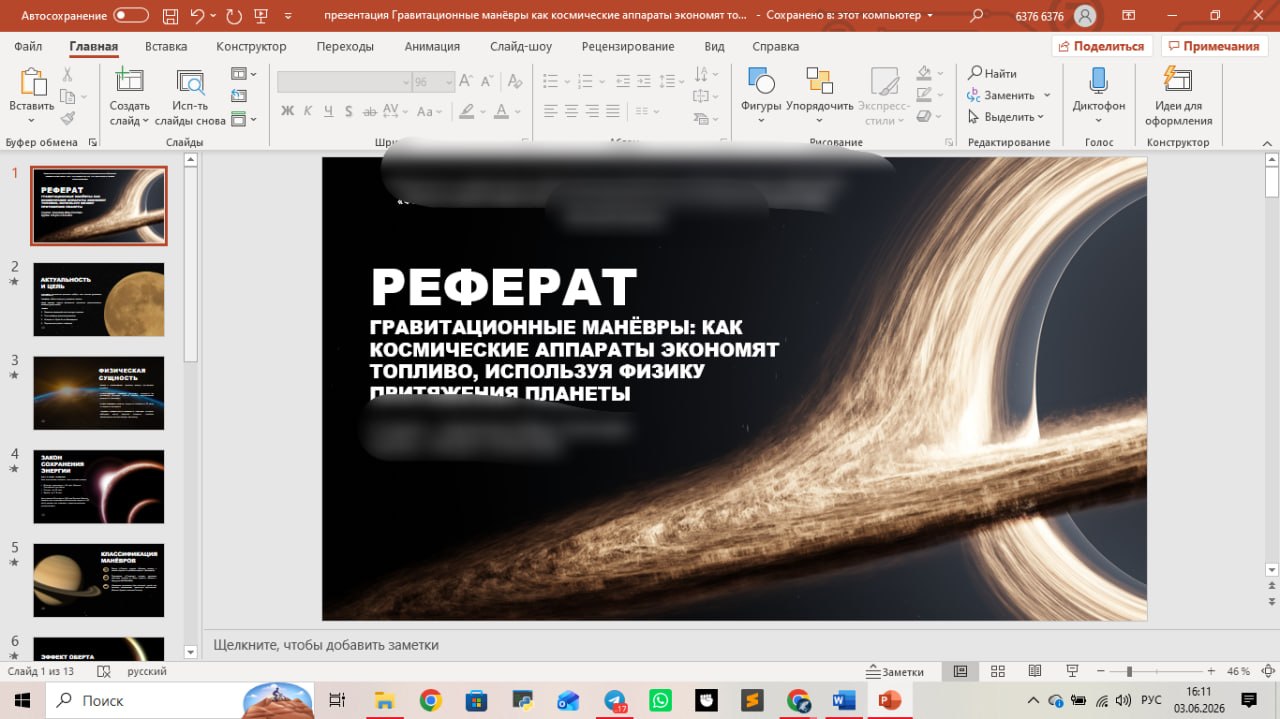Click the Reuse slides (Исп-ть слайды снова) icon
This screenshot has width=1280, height=719.
[x=190, y=82]
